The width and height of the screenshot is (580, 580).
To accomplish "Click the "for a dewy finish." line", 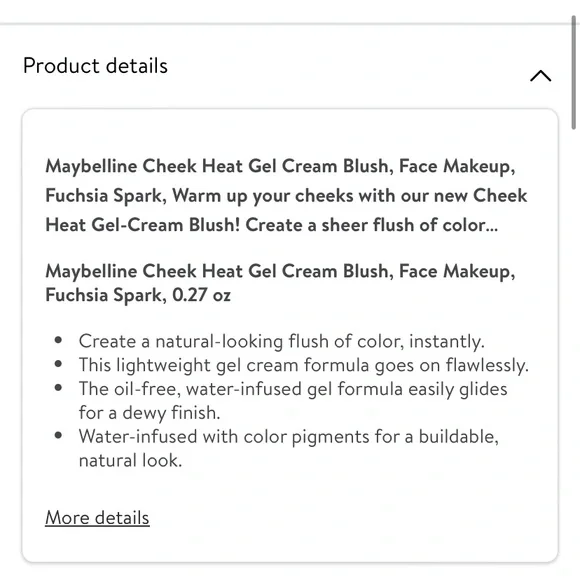I will coord(149,413).
